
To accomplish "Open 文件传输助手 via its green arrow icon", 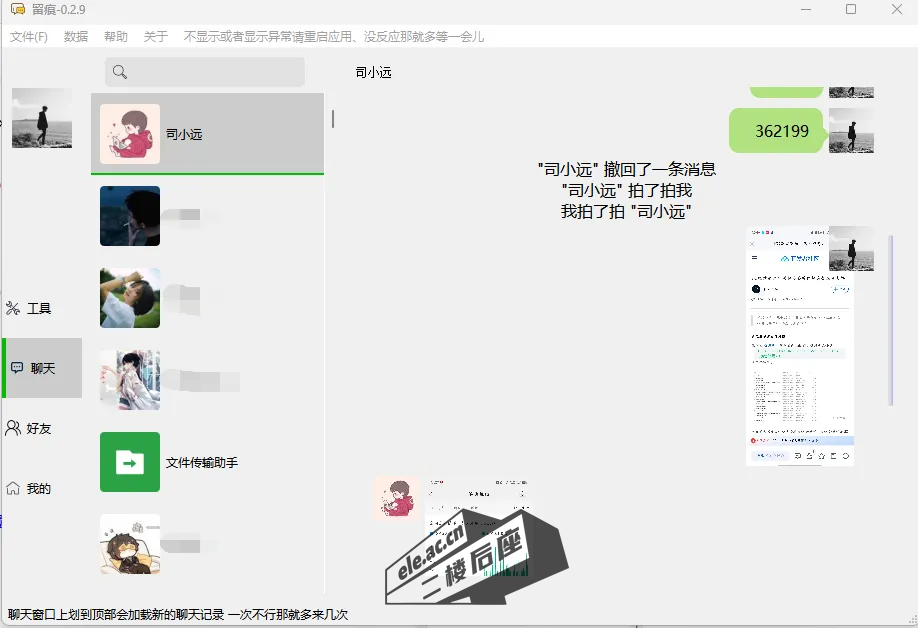I will point(130,462).
